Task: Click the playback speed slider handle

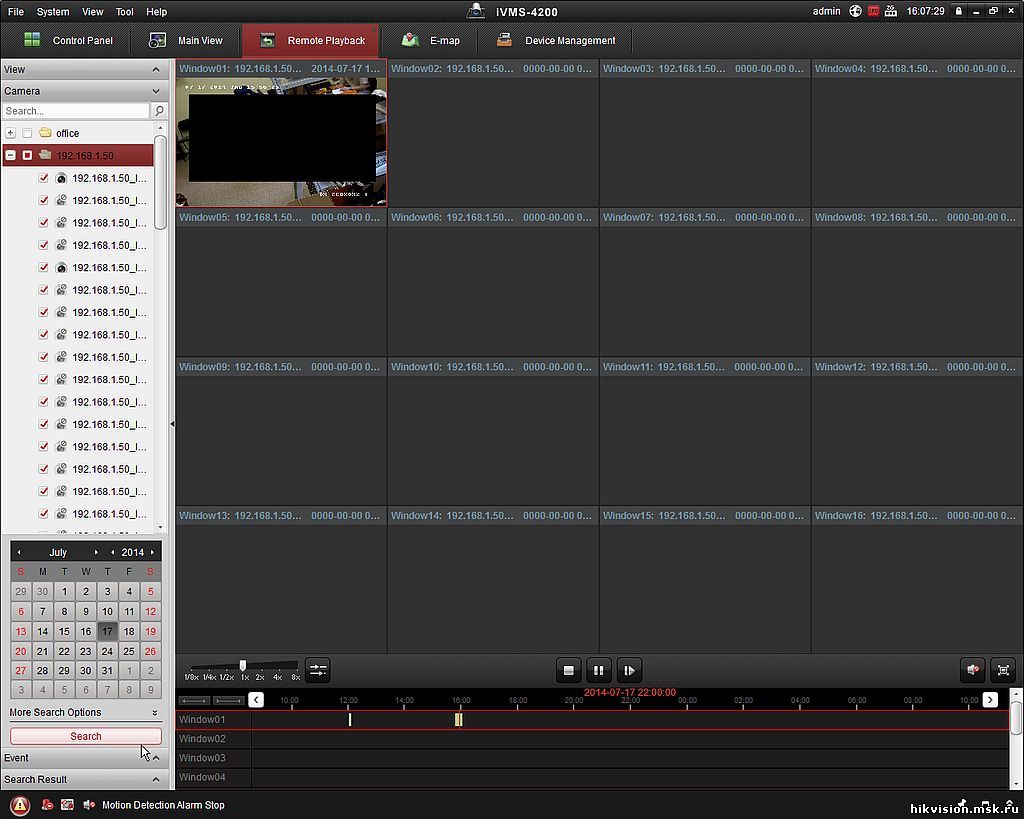Action: coord(243,665)
